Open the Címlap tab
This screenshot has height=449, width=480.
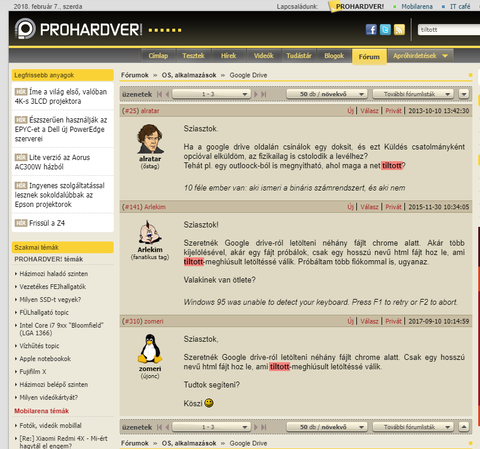(x=158, y=56)
